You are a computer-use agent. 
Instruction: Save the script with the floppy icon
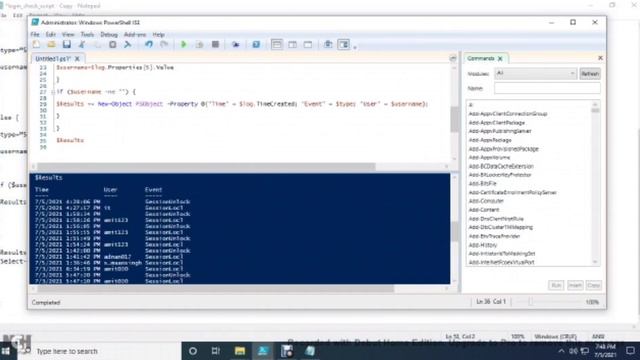click(x=67, y=44)
